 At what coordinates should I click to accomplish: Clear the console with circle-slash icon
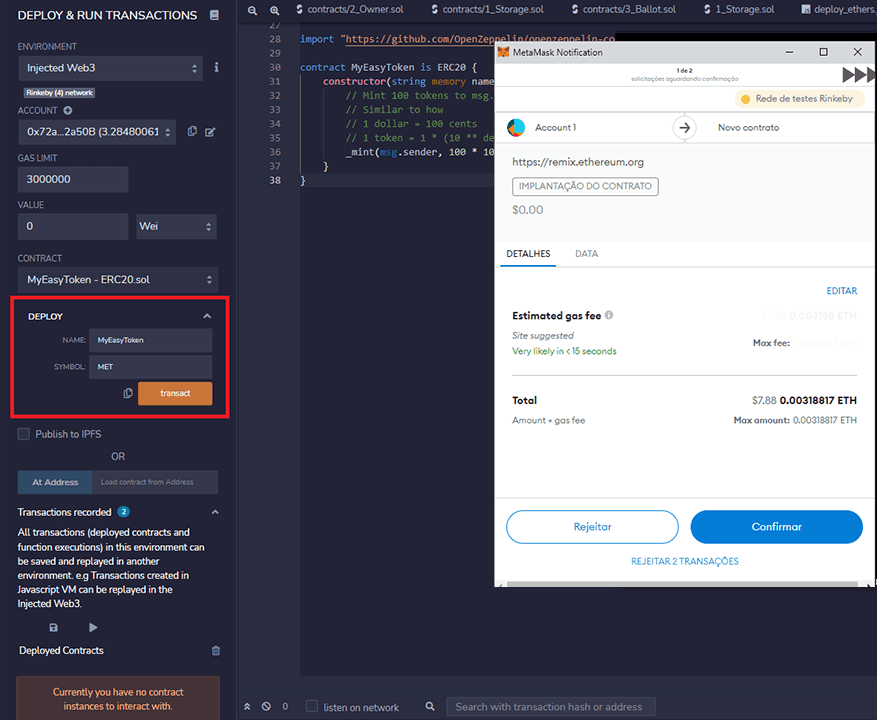tap(266, 707)
